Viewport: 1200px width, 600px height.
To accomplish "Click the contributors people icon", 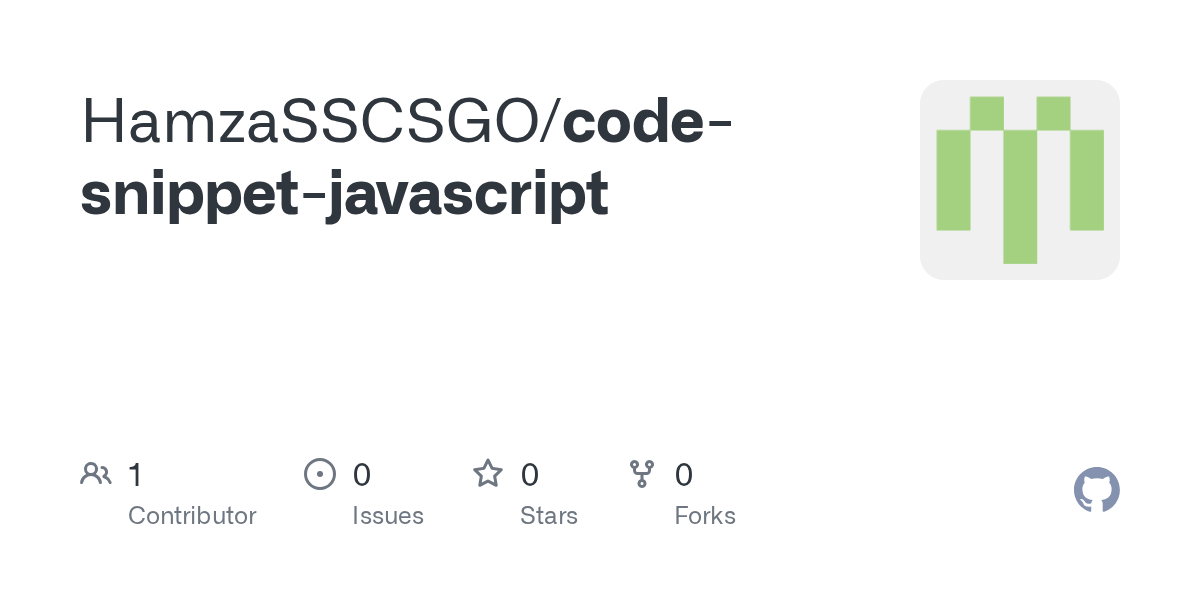I will tap(96, 474).
